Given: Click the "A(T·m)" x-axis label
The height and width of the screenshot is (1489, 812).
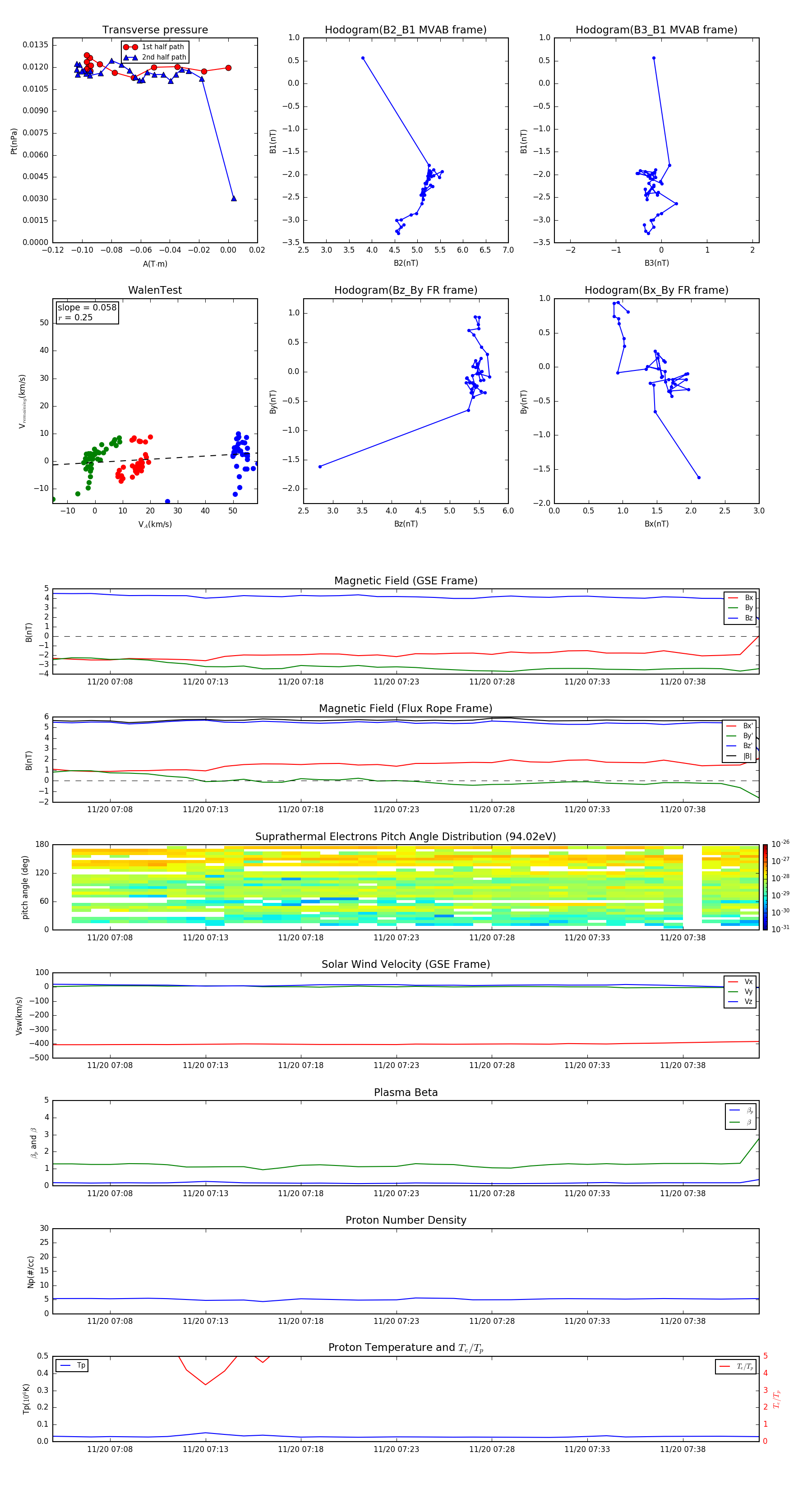Looking at the screenshot, I should pos(155,264).
